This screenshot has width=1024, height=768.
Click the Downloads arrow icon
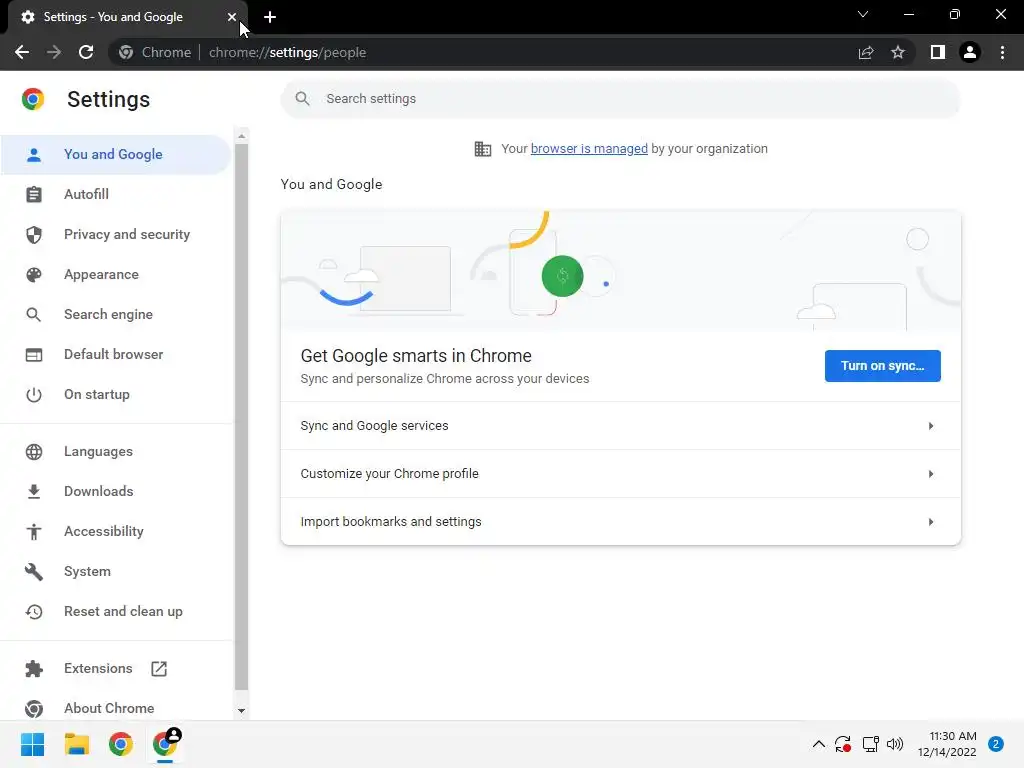tap(34, 492)
